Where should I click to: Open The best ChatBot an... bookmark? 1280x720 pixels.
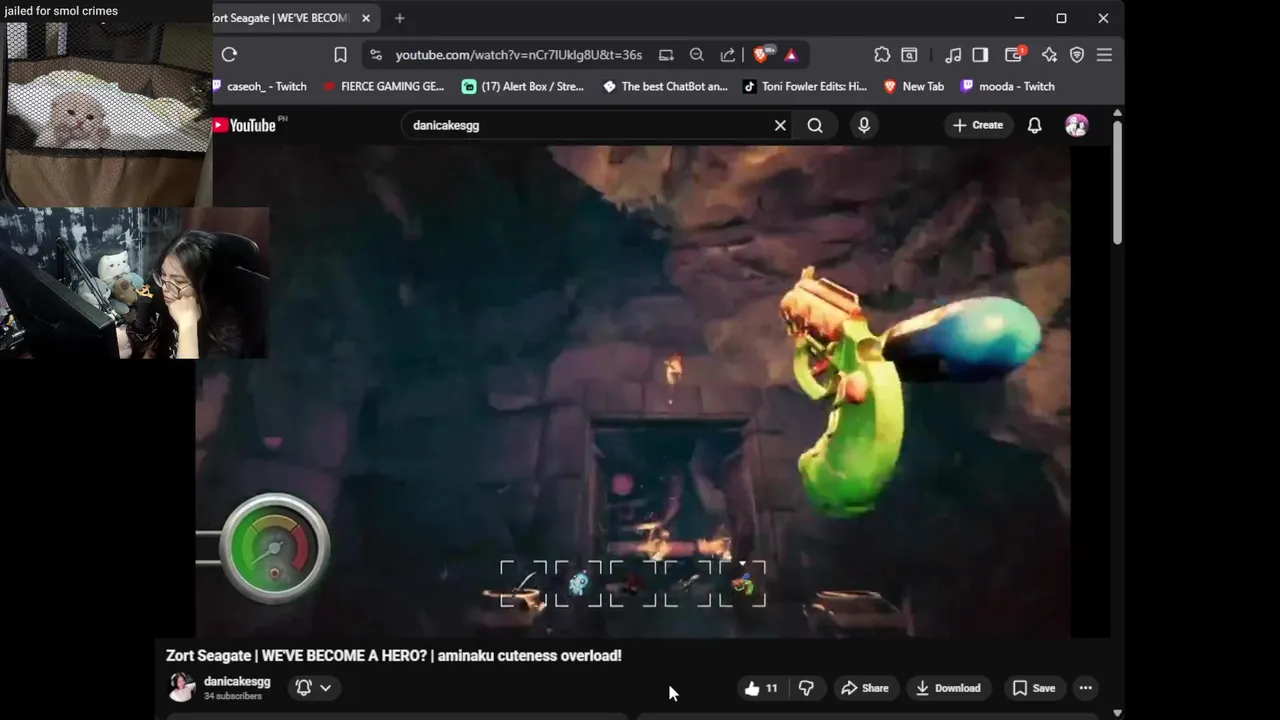[665, 86]
